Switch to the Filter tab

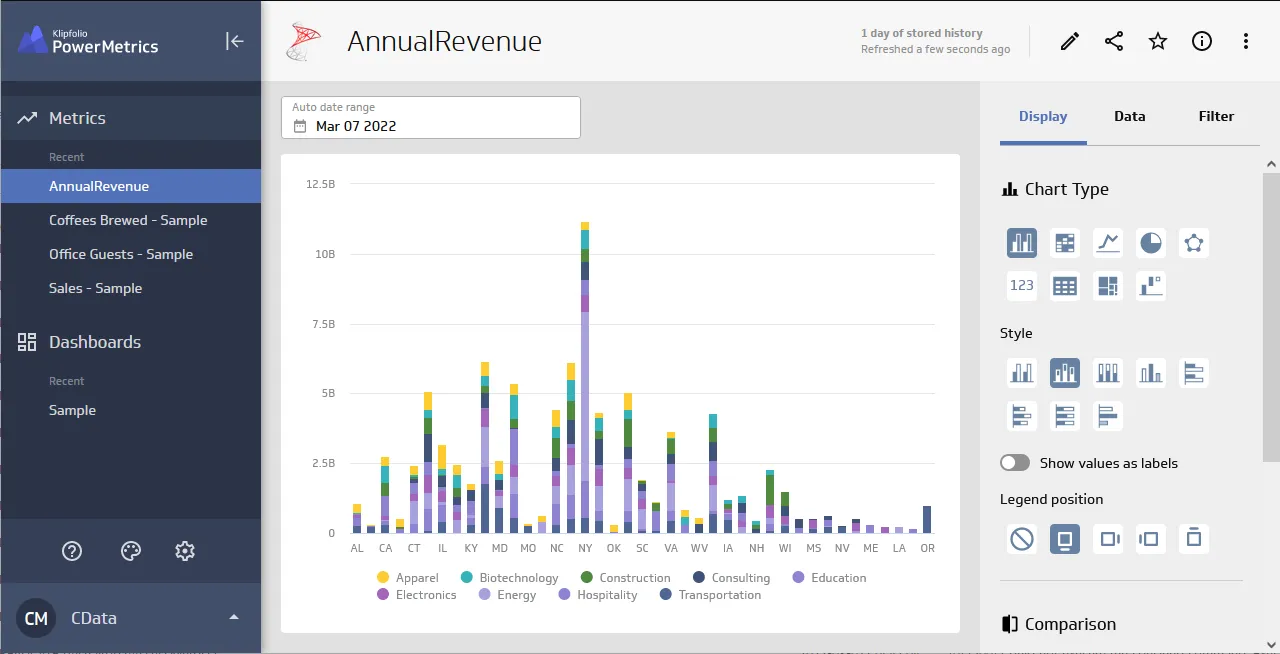[x=1216, y=116]
